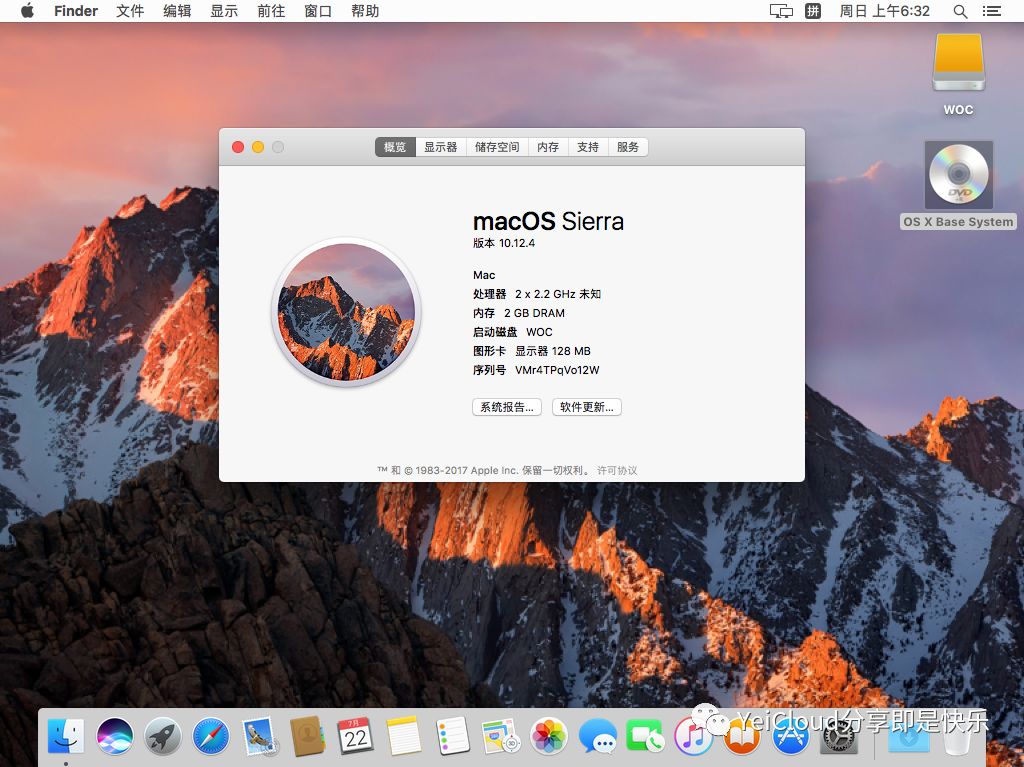Open Messages speech bubble icon in dock

pos(597,736)
